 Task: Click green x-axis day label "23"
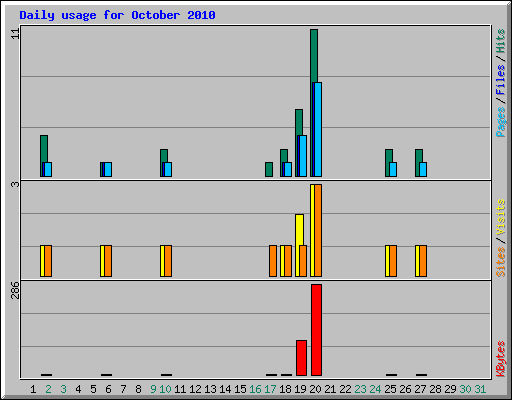[360, 389]
